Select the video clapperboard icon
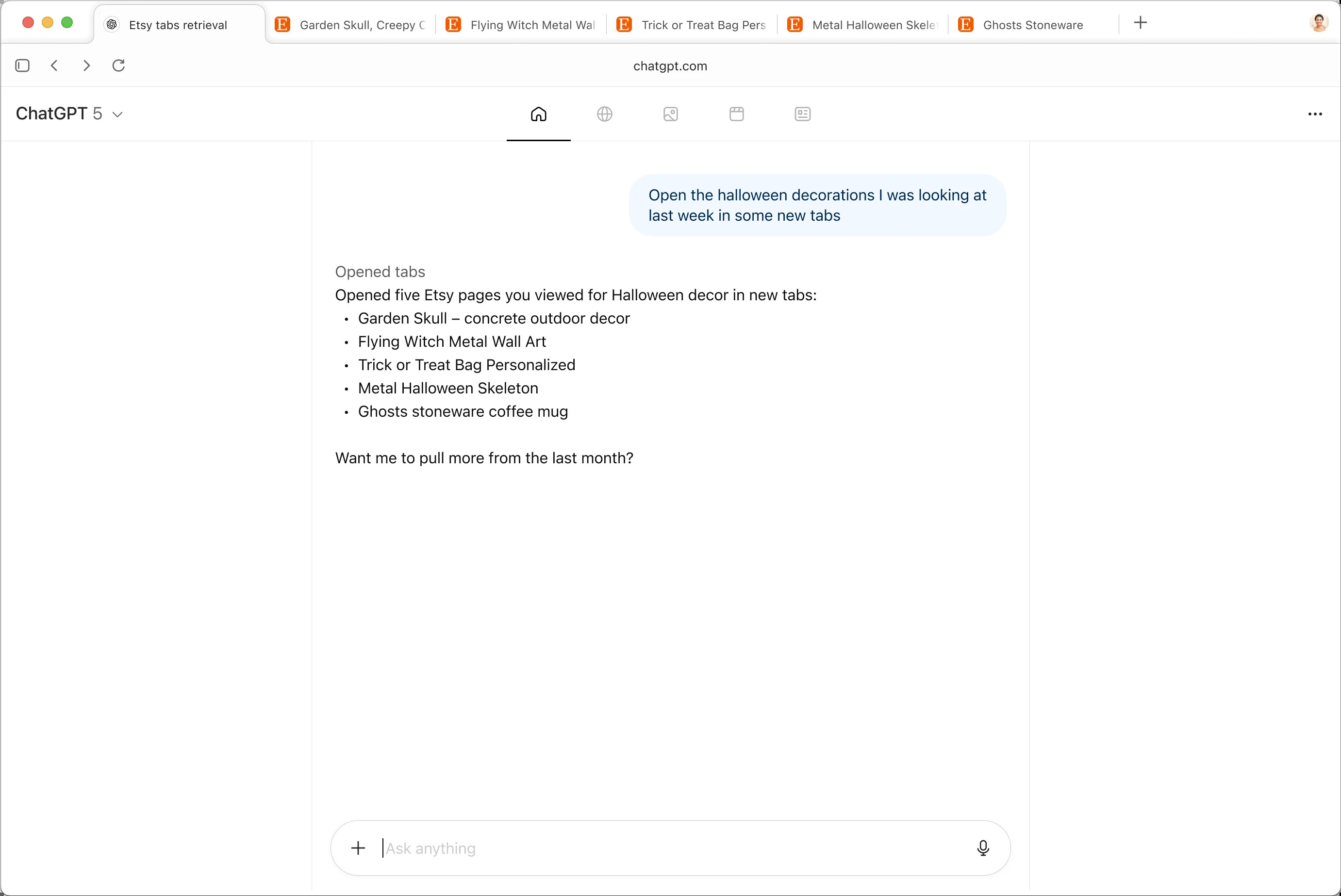1341x896 pixels. click(736, 114)
